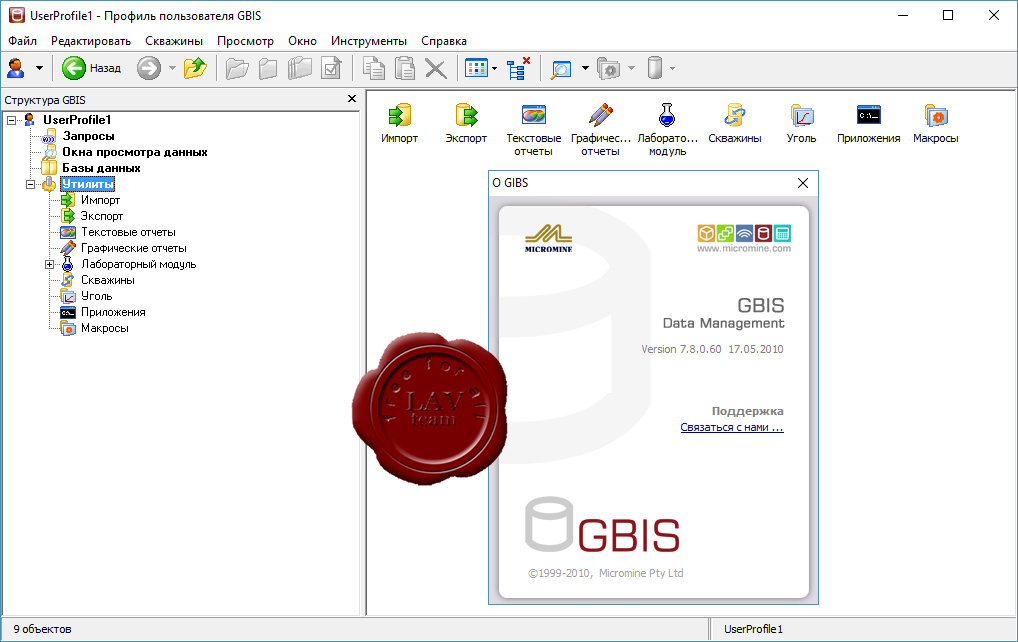The width and height of the screenshot is (1018, 642).
Task: Click the Micromine logo in about dialog
Action: (549, 238)
